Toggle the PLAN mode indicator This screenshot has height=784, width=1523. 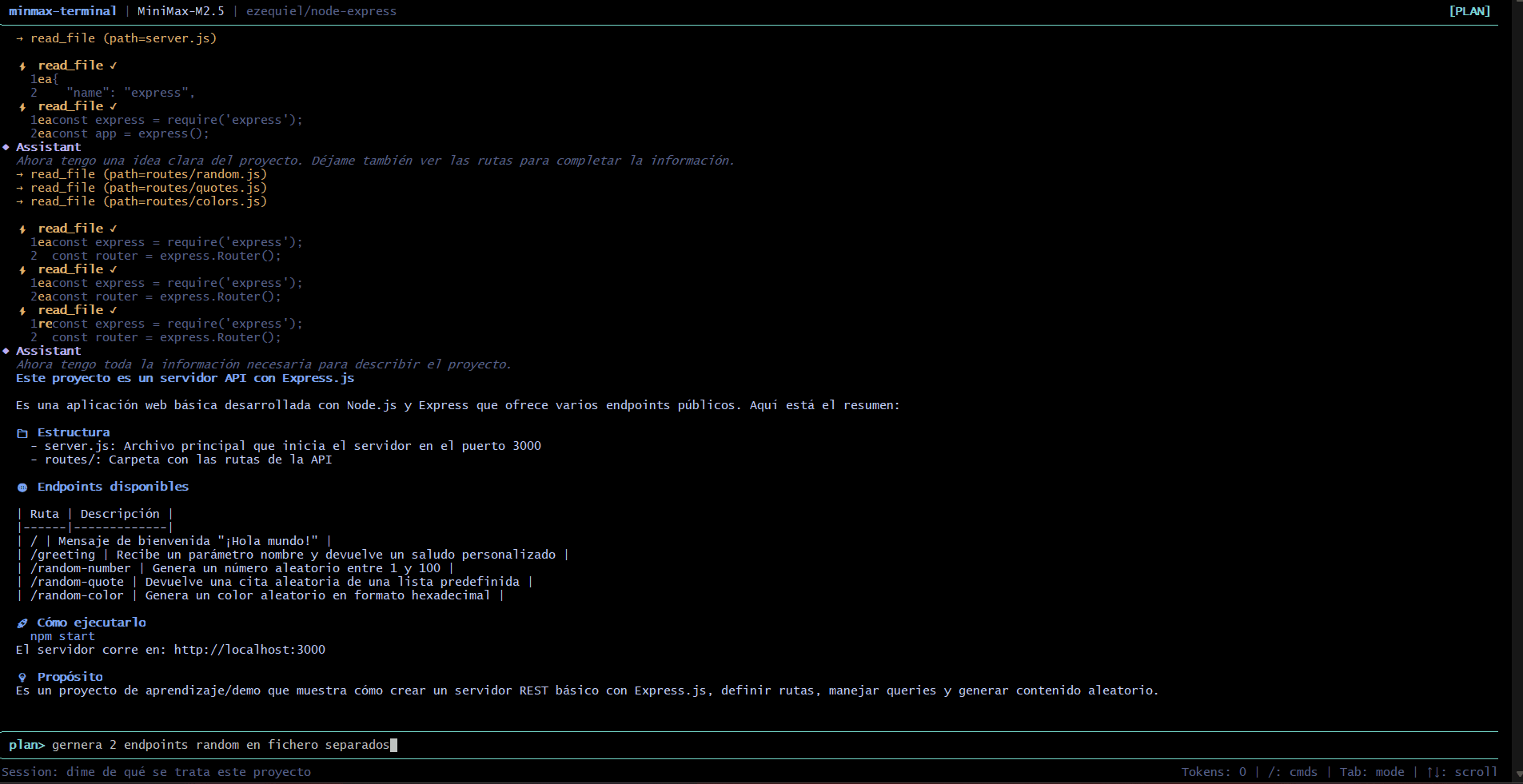coord(1469,11)
